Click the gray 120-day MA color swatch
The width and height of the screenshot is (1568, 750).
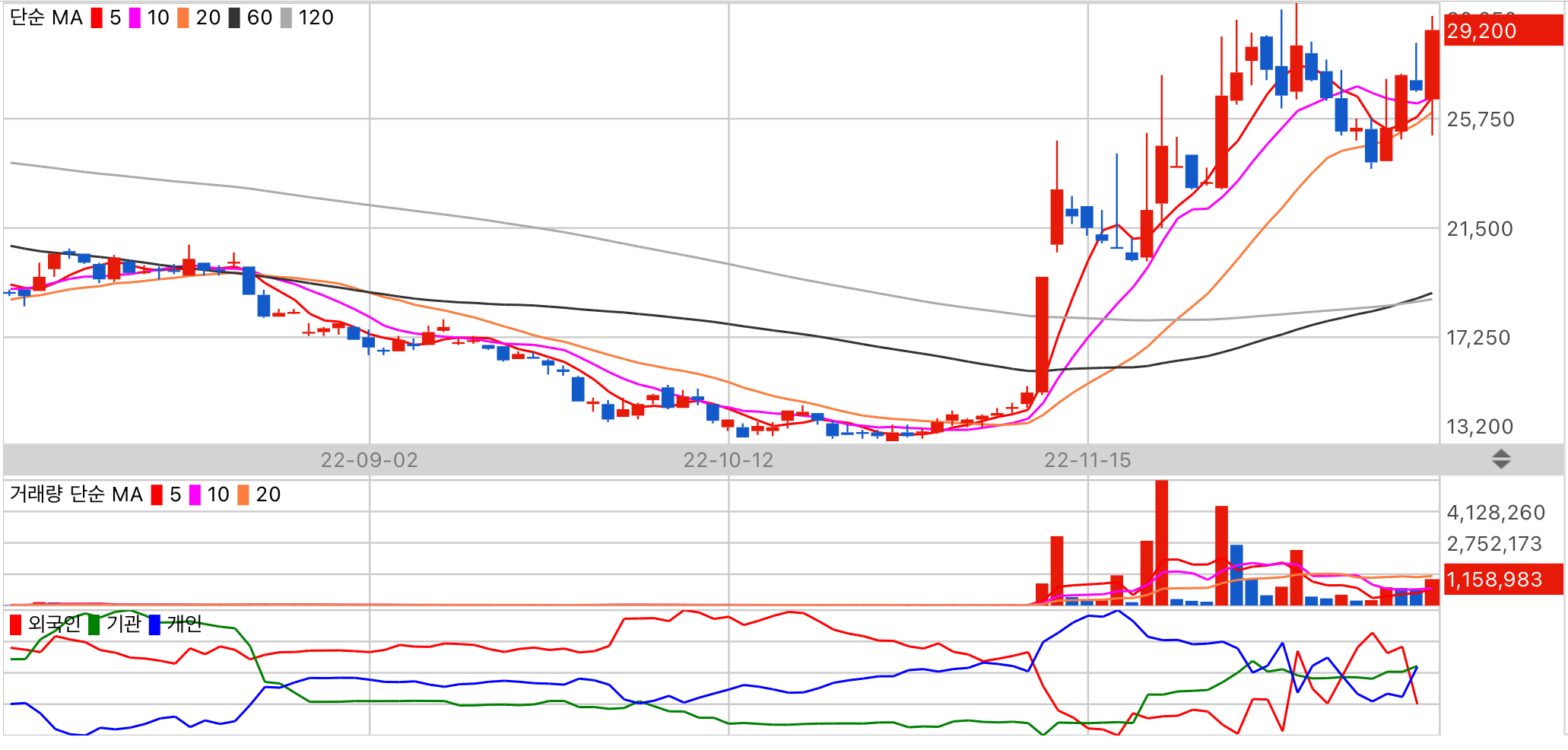point(286,17)
